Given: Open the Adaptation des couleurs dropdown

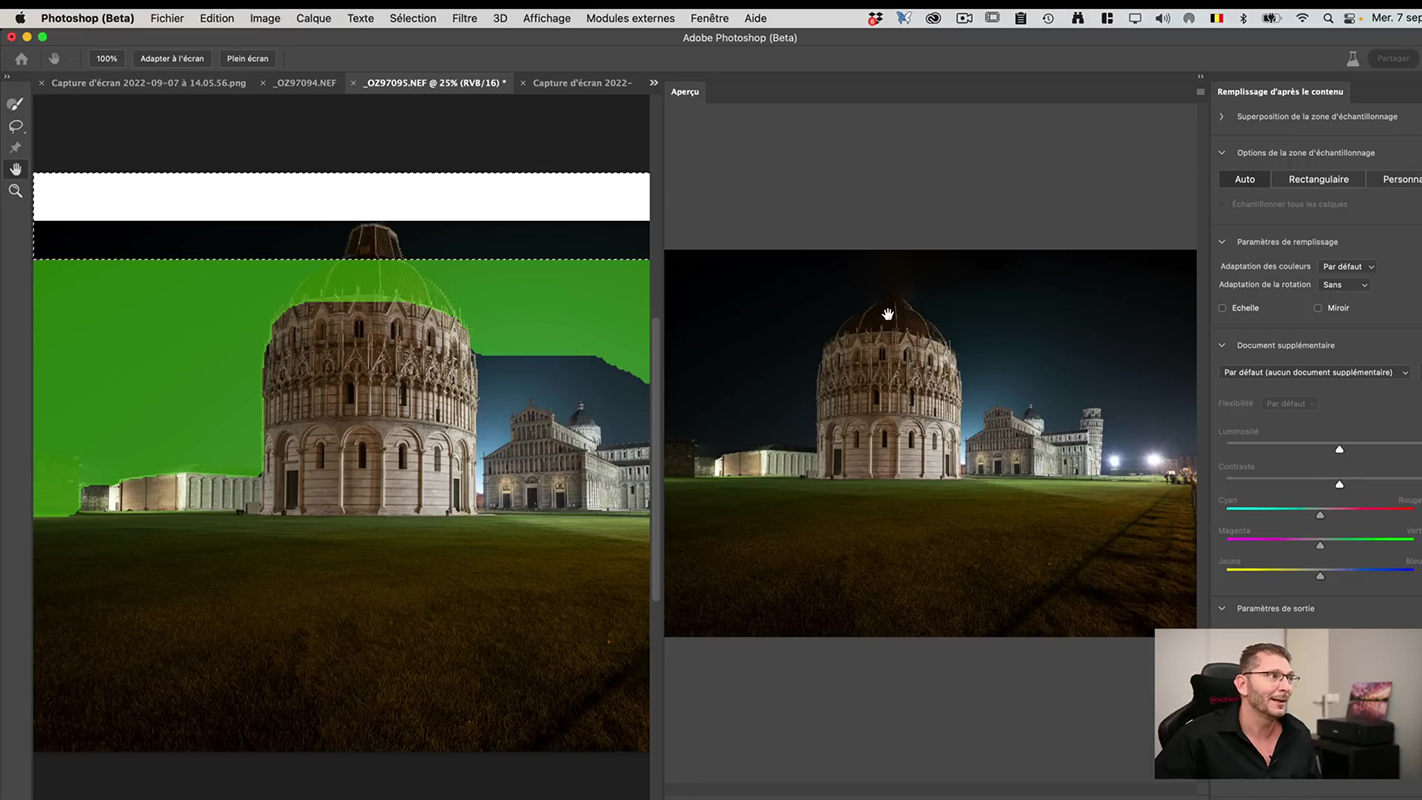Looking at the screenshot, I should 1347,267.
